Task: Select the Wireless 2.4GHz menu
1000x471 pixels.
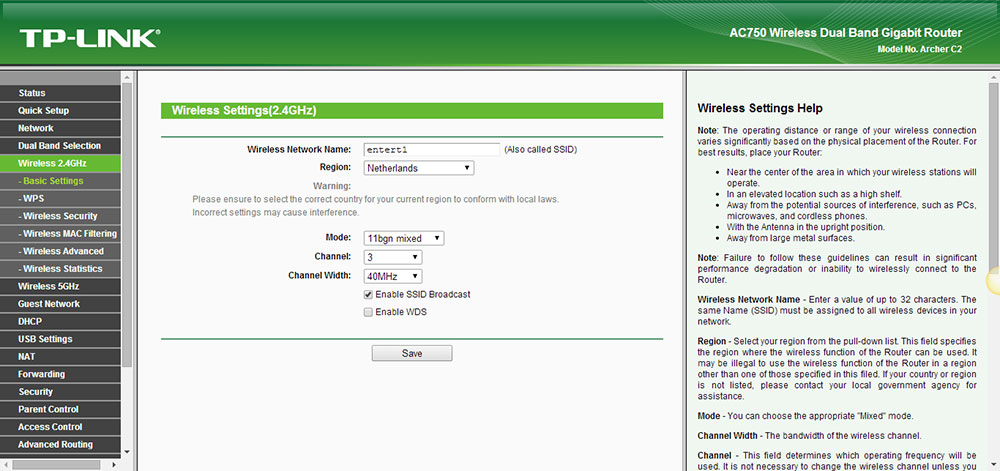Action: (x=60, y=163)
